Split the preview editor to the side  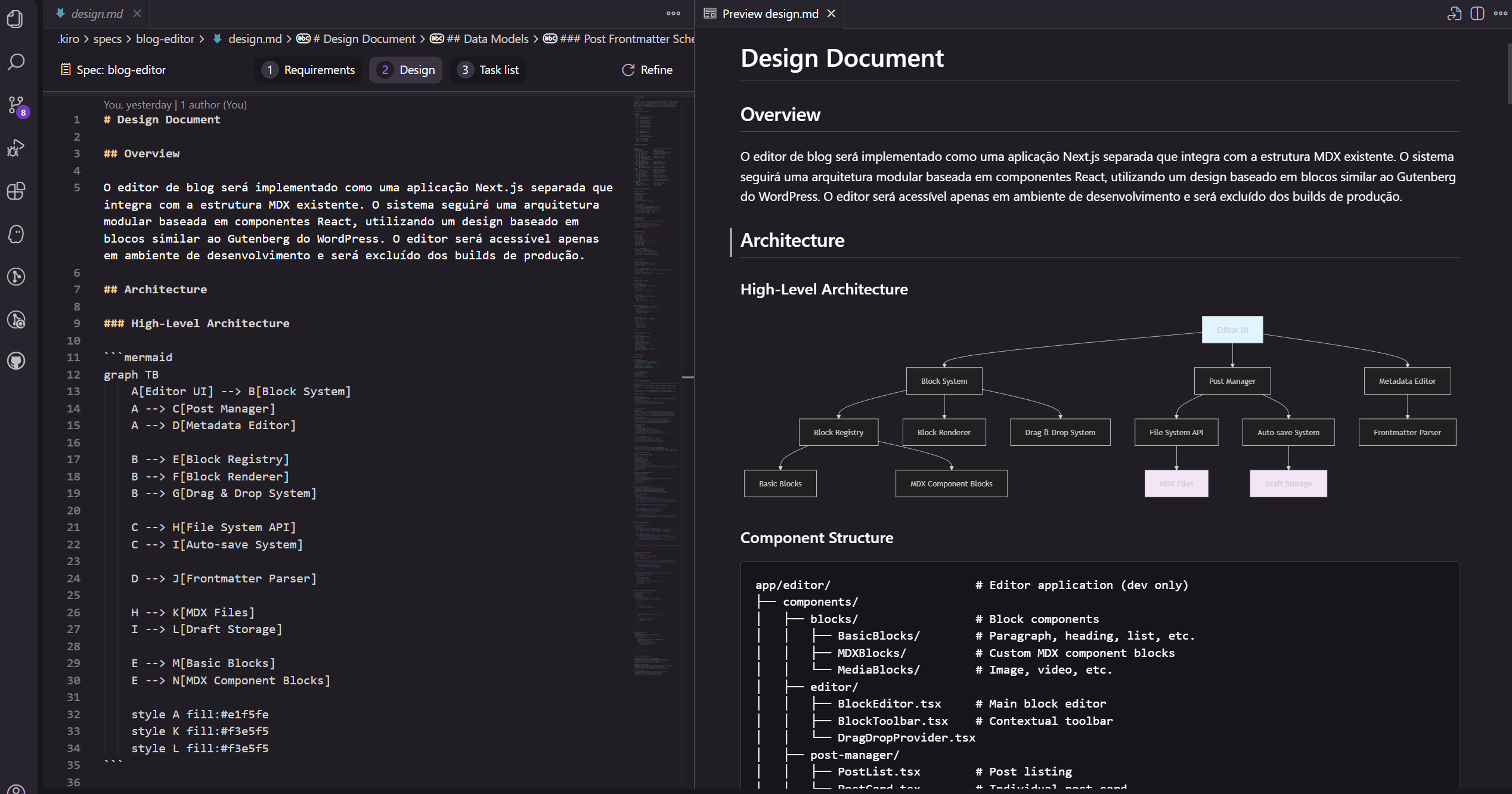pyautogui.click(x=1477, y=13)
